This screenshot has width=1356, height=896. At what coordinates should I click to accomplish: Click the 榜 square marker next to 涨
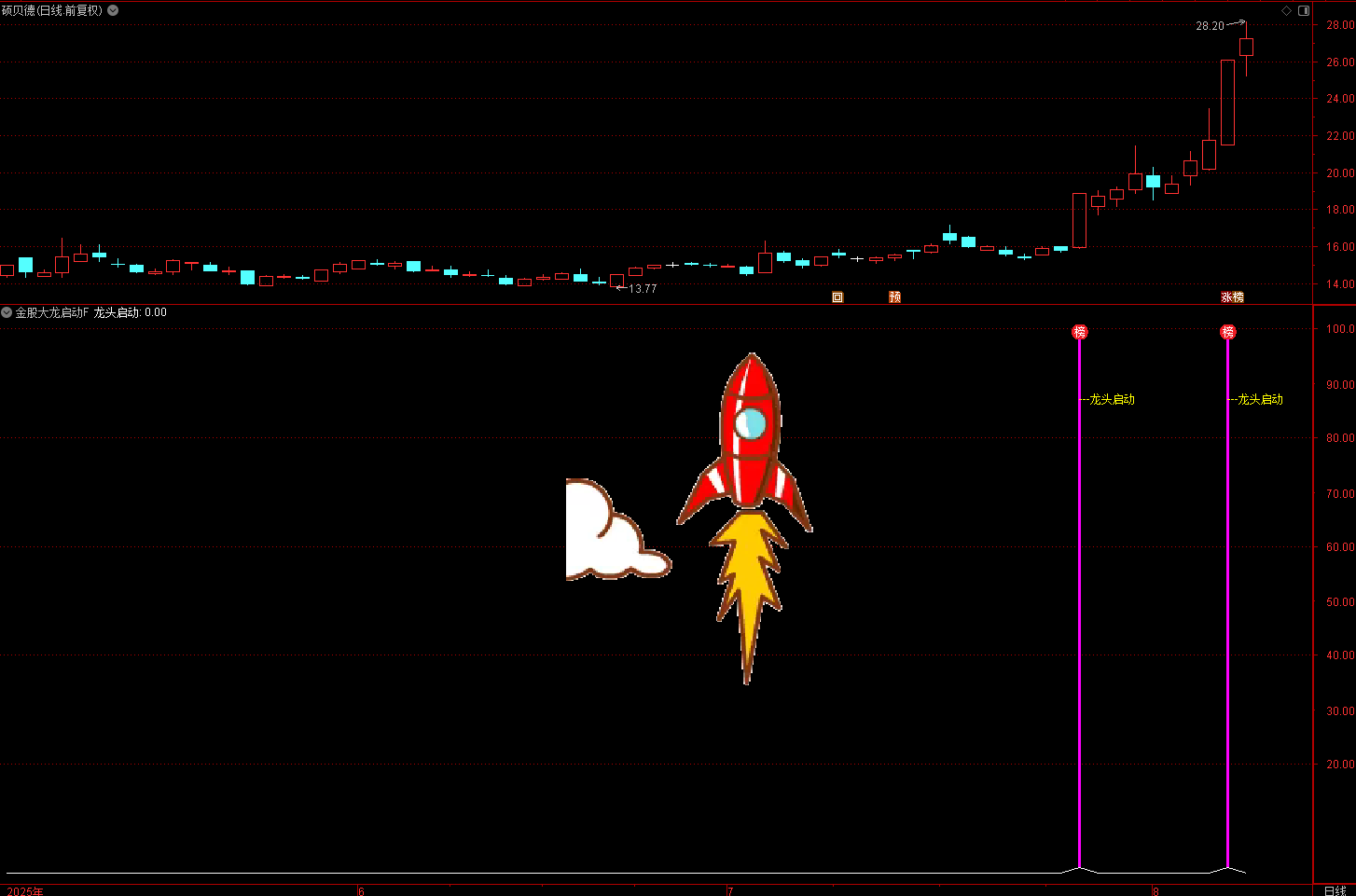(1238, 297)
